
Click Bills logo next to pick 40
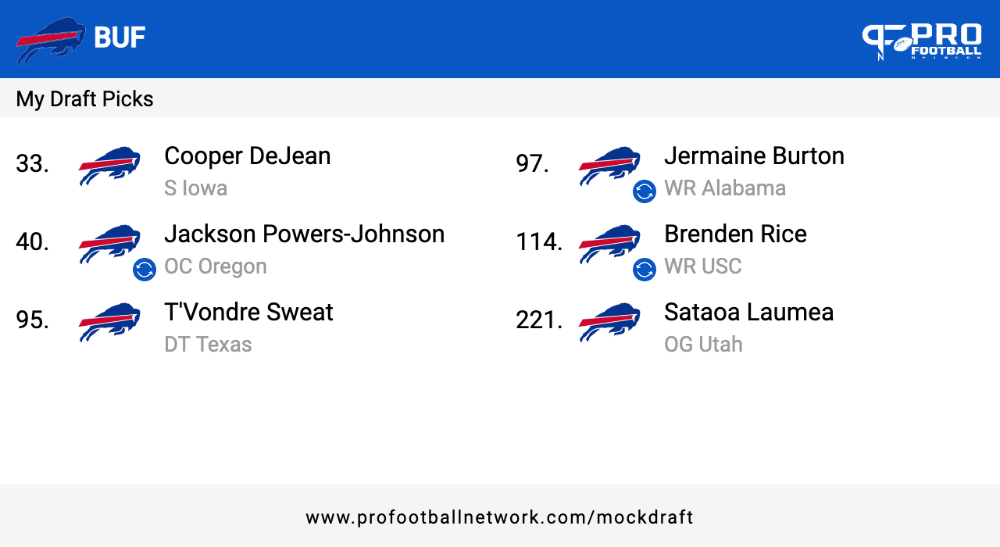pyautogui.click(x=109, y=244)
